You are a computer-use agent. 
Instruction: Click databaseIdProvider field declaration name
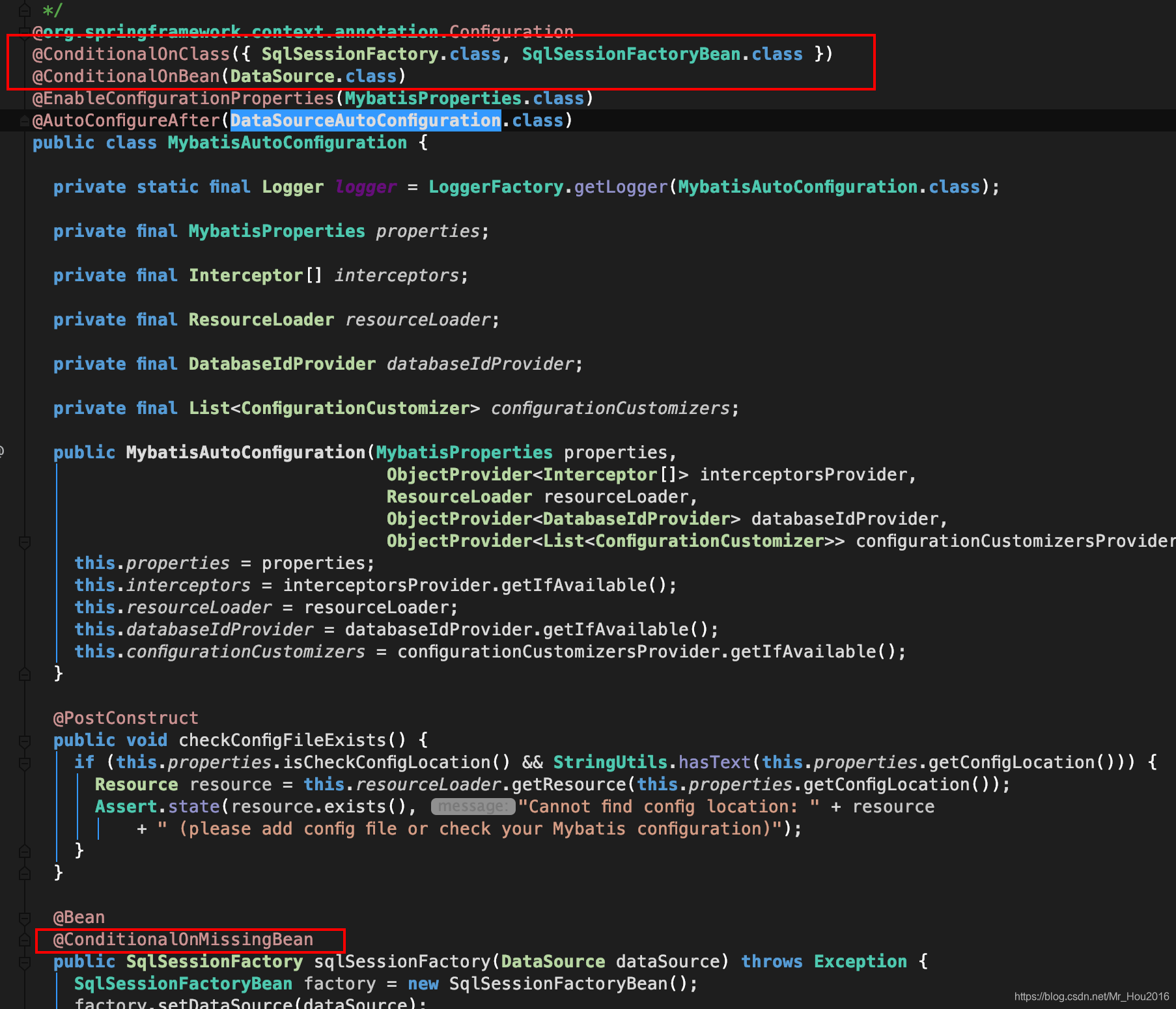point(481,364)
